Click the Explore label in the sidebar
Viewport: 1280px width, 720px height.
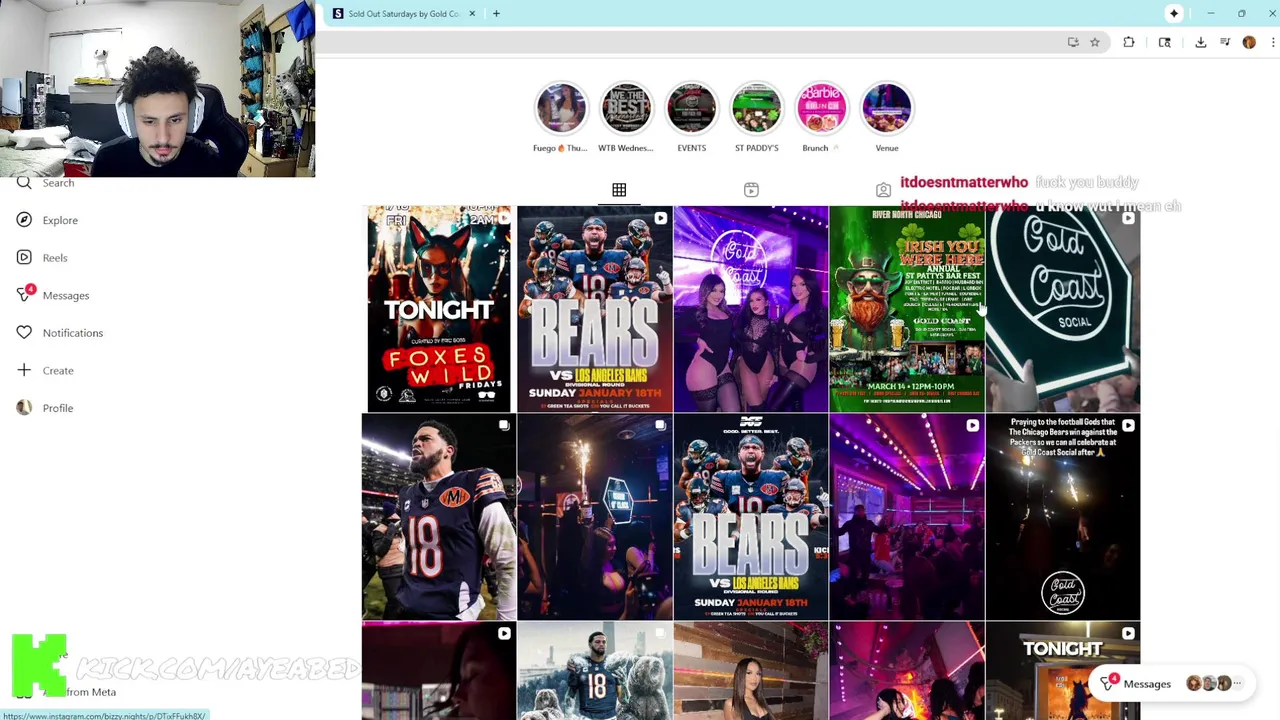[x=60, y=220]
